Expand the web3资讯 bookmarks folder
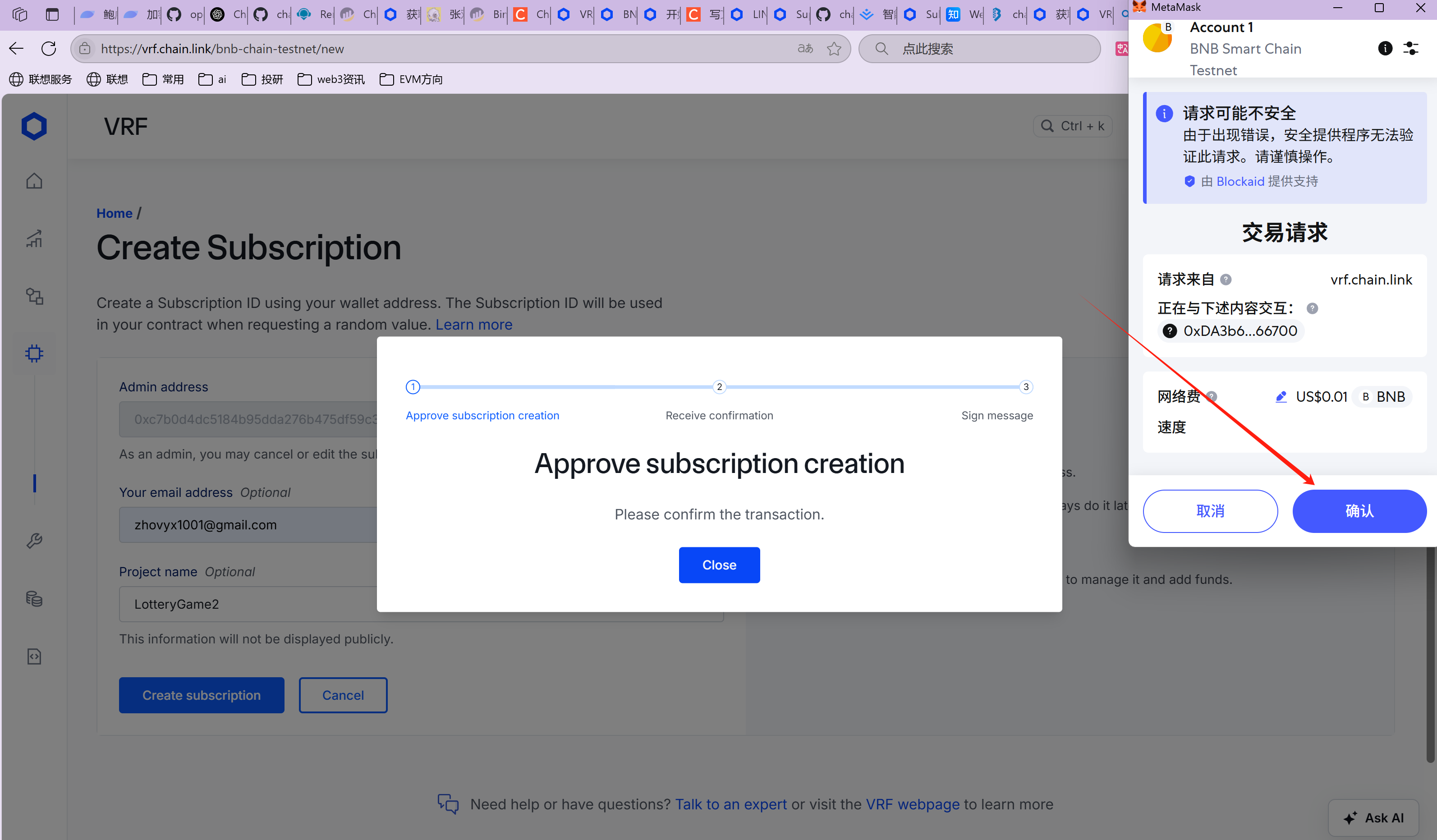 click(331, 79)
